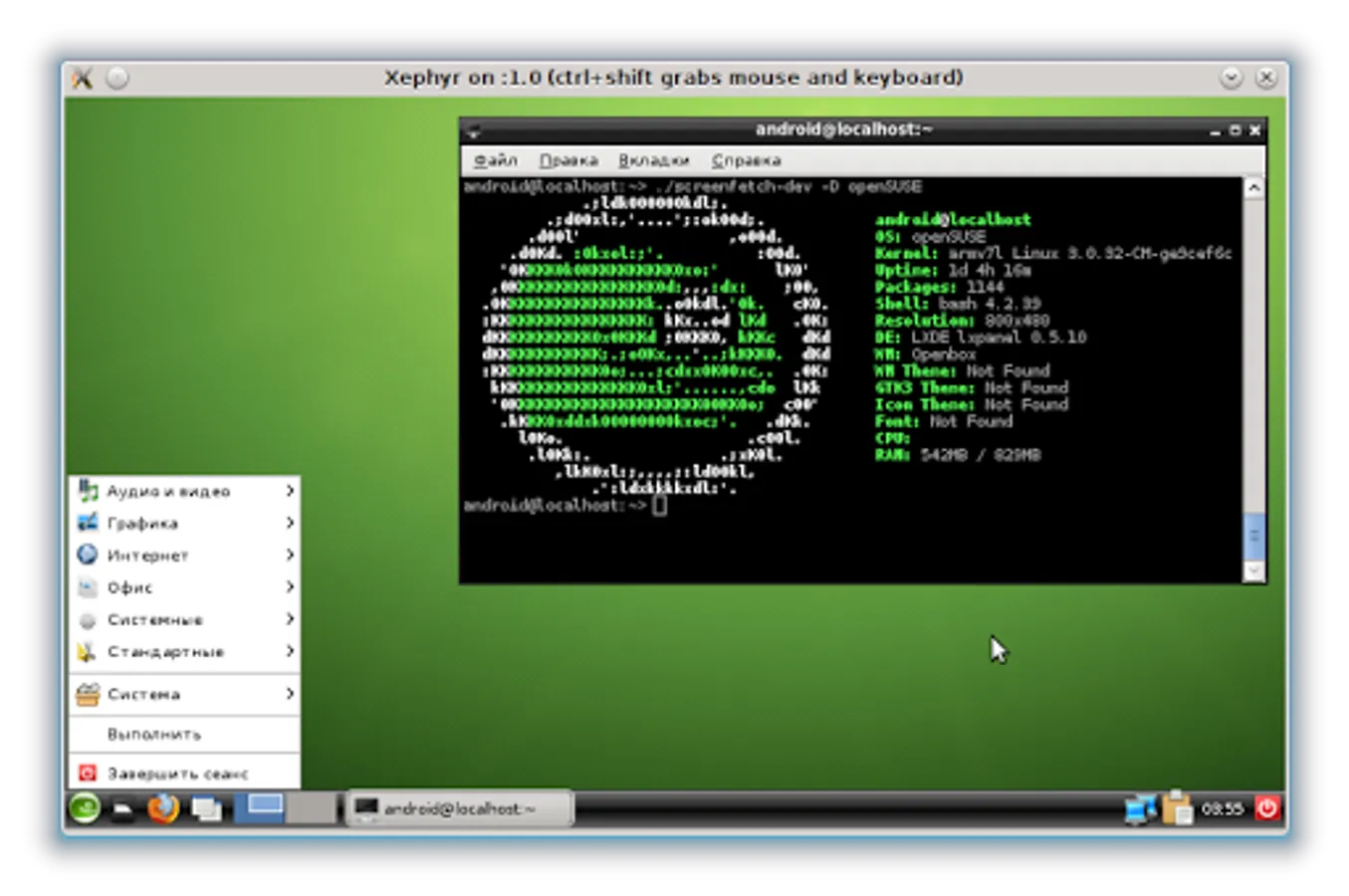This screenshot has width=1349, height=896.
Task: Select android@localhost task button in taskbar
Action: 460,808
